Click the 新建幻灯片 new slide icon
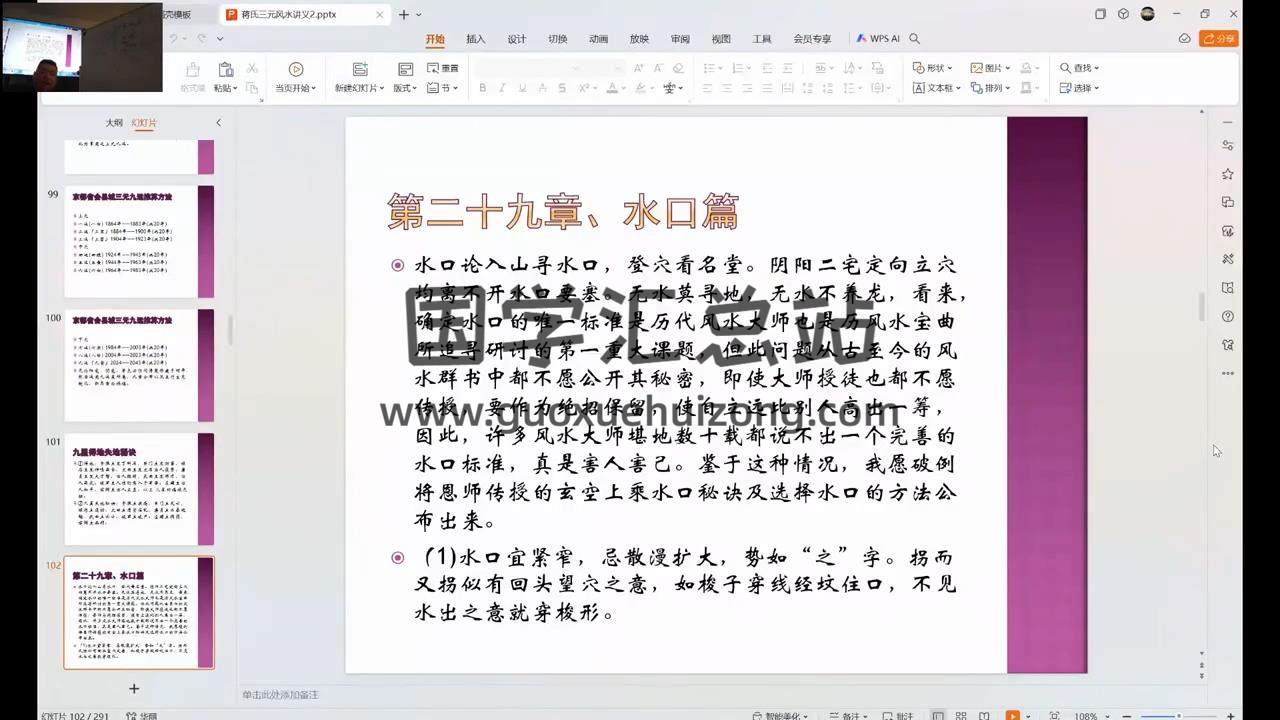 click(x=360, y=69)
